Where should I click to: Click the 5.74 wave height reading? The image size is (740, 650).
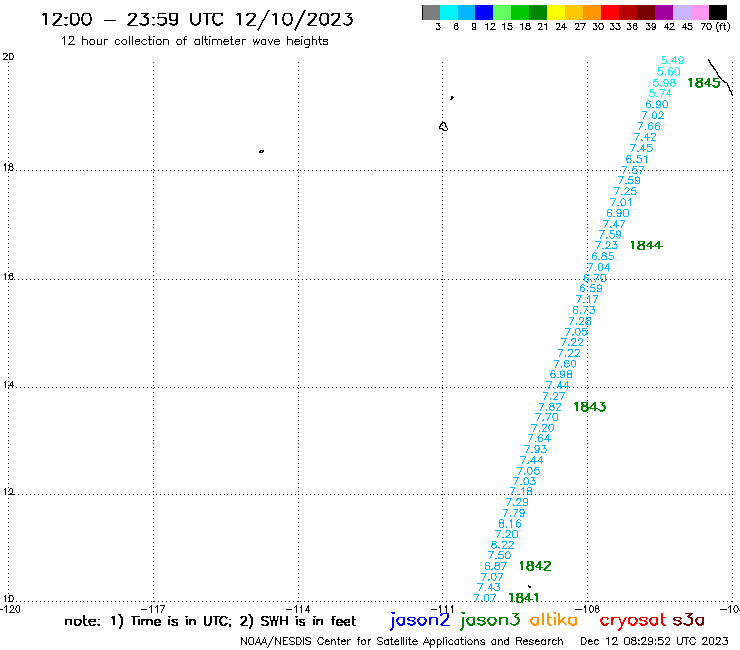pos(660,93)
